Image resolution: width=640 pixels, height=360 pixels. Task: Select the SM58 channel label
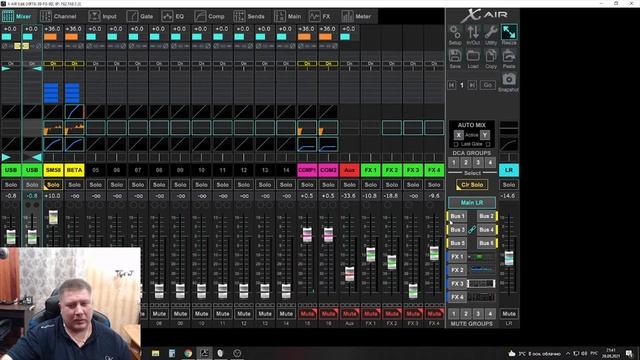pos(53,170)
